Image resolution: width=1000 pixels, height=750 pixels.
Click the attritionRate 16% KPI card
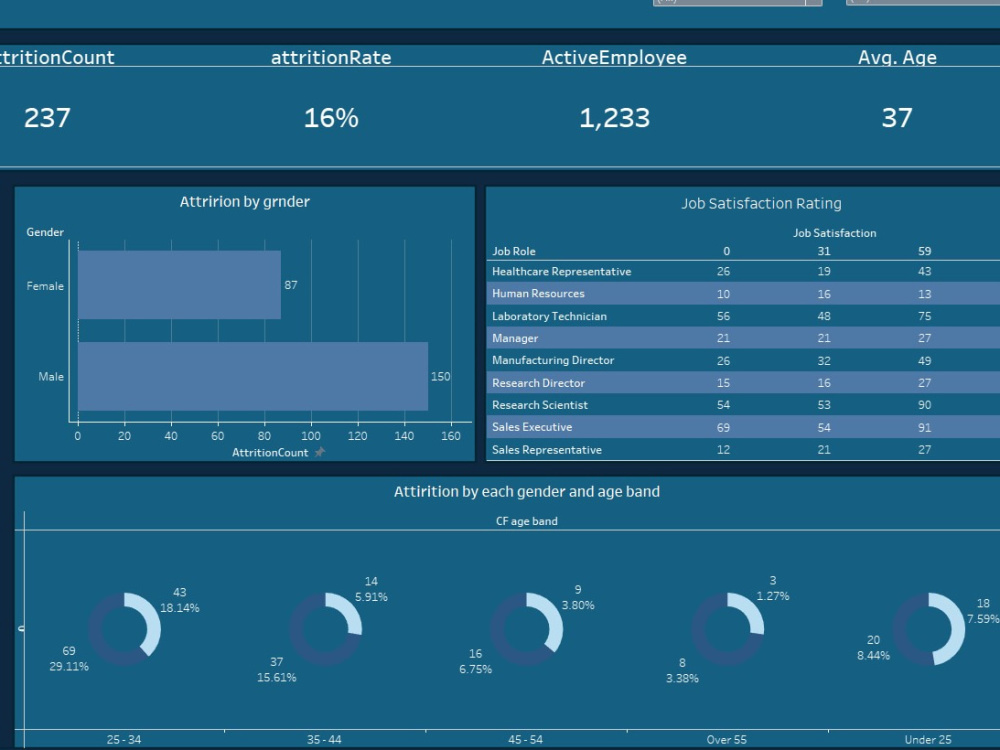coord(330,118)
